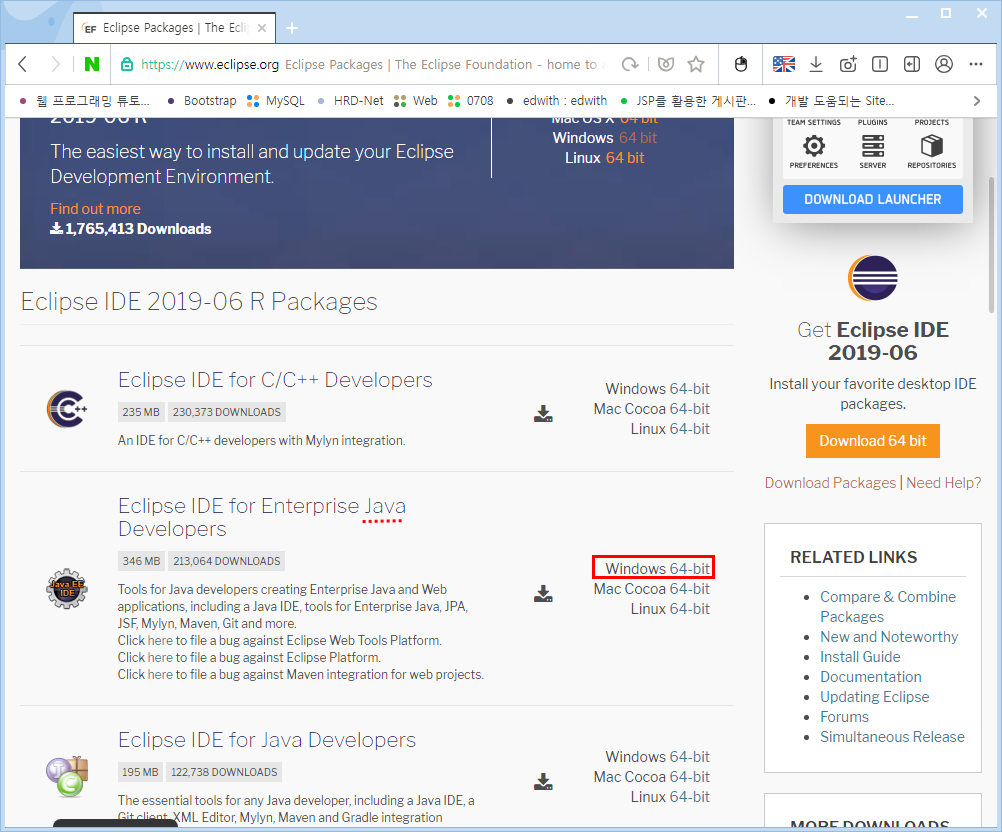Open HRD-Net bookmark
The image size is (1002, 832).
(350, 101)
